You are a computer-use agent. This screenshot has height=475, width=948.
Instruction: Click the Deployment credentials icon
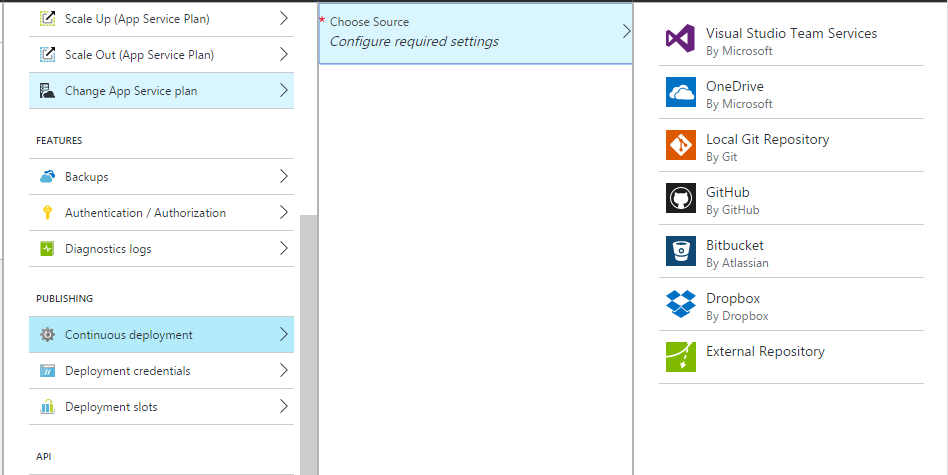[47, 370]
